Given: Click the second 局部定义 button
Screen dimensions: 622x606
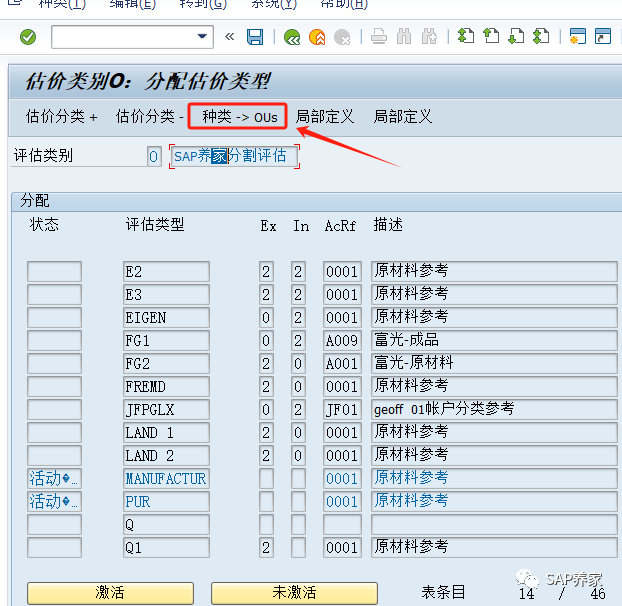Looking at the screenshot, I should [403, 117].
